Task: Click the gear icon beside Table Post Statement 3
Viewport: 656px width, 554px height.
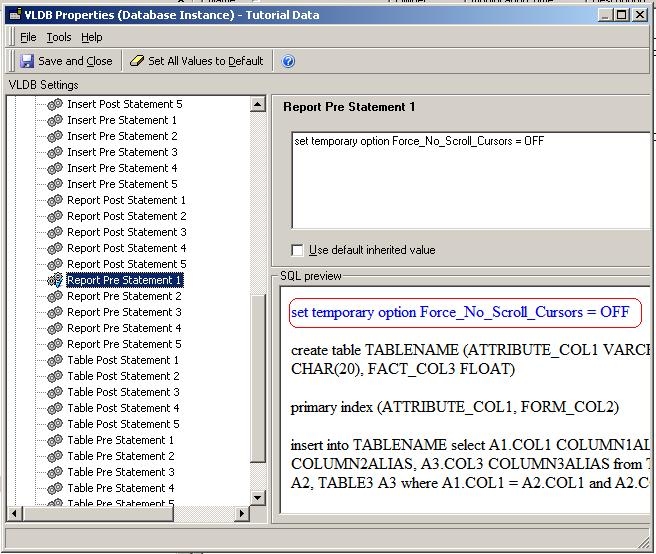Action: (55, 392)
